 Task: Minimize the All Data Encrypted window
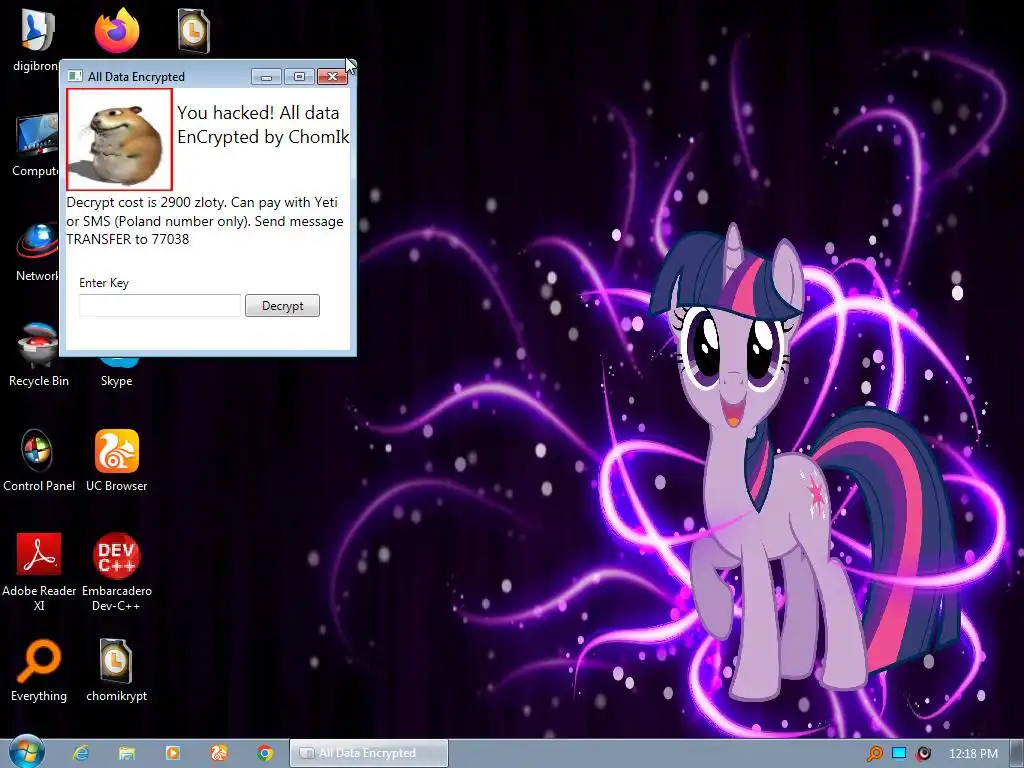point(266,76)
